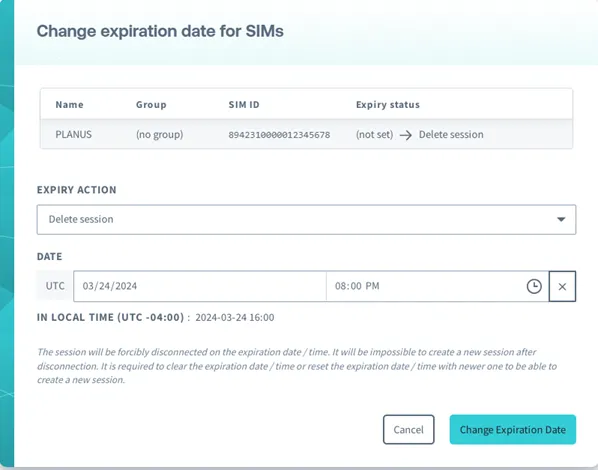Click the arrow icon in Expiry status
598x470 pixels.
coord(406,135)
